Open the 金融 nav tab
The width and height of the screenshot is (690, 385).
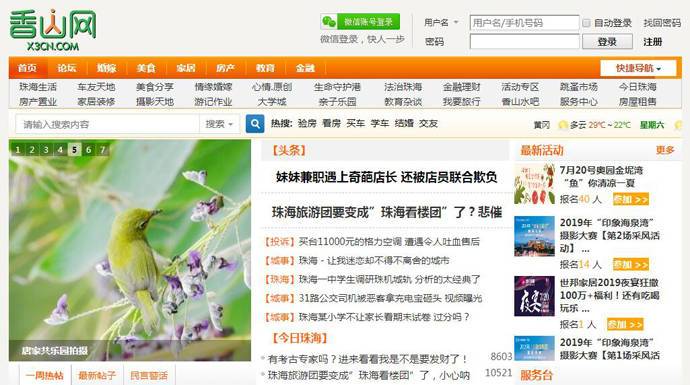(305, 68)
